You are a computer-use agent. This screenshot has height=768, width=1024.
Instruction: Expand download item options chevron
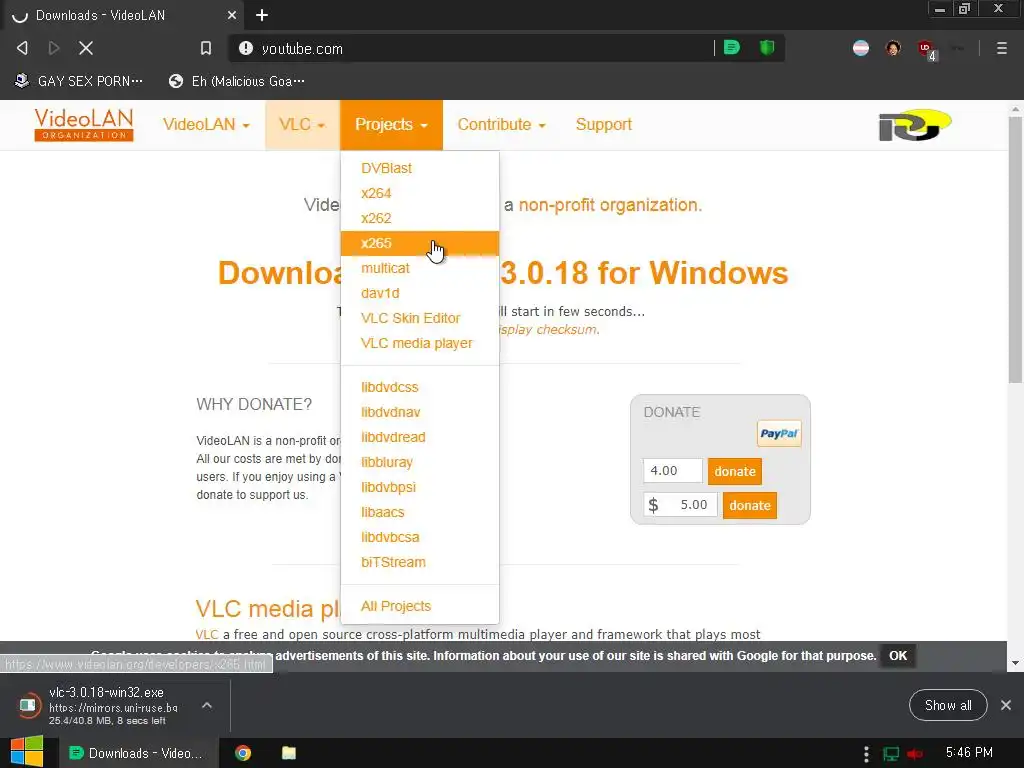(x=207, y=705)
